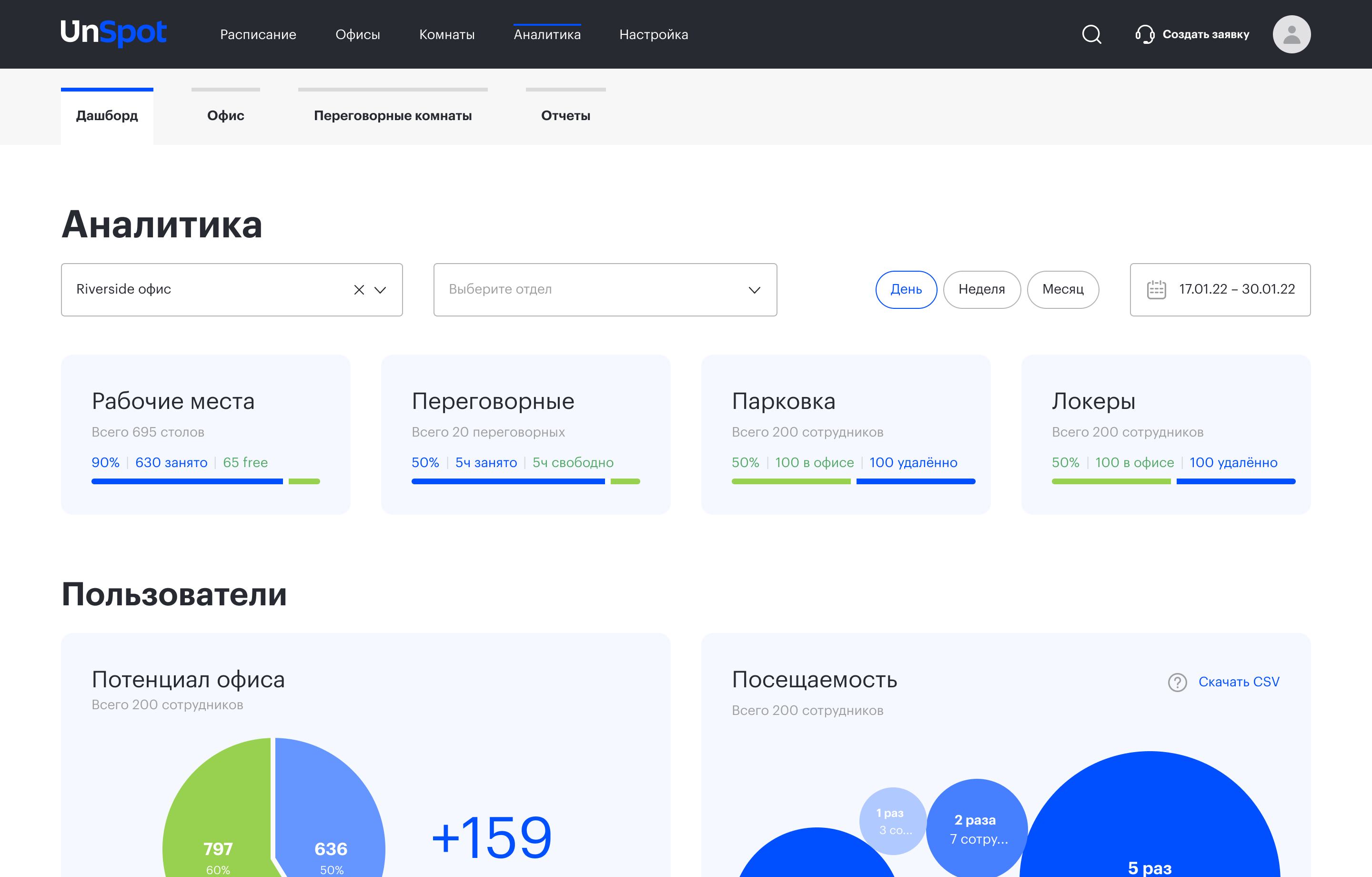1372x877 pixels.
Task: Open the 17.01.22 – 30.01.22 date picker
Action: [x=1220, y=290]
